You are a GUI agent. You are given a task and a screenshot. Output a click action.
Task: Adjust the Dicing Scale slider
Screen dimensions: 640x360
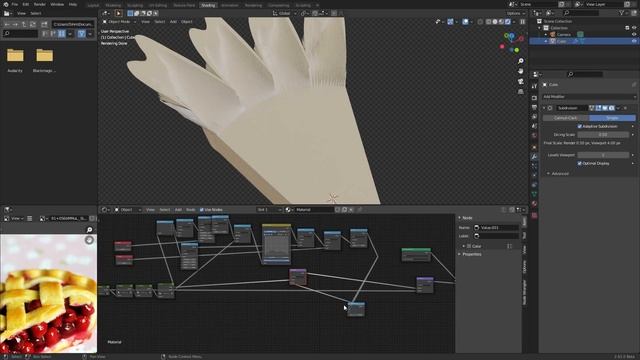coord(603,135)
